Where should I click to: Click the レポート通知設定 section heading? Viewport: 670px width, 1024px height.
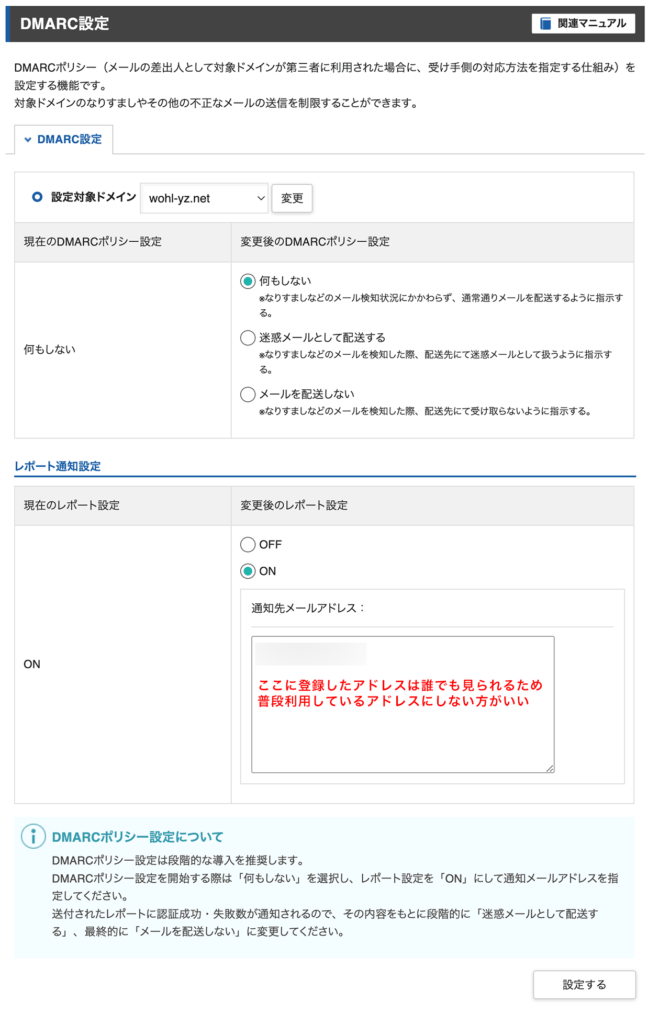[x=57, y=466]
